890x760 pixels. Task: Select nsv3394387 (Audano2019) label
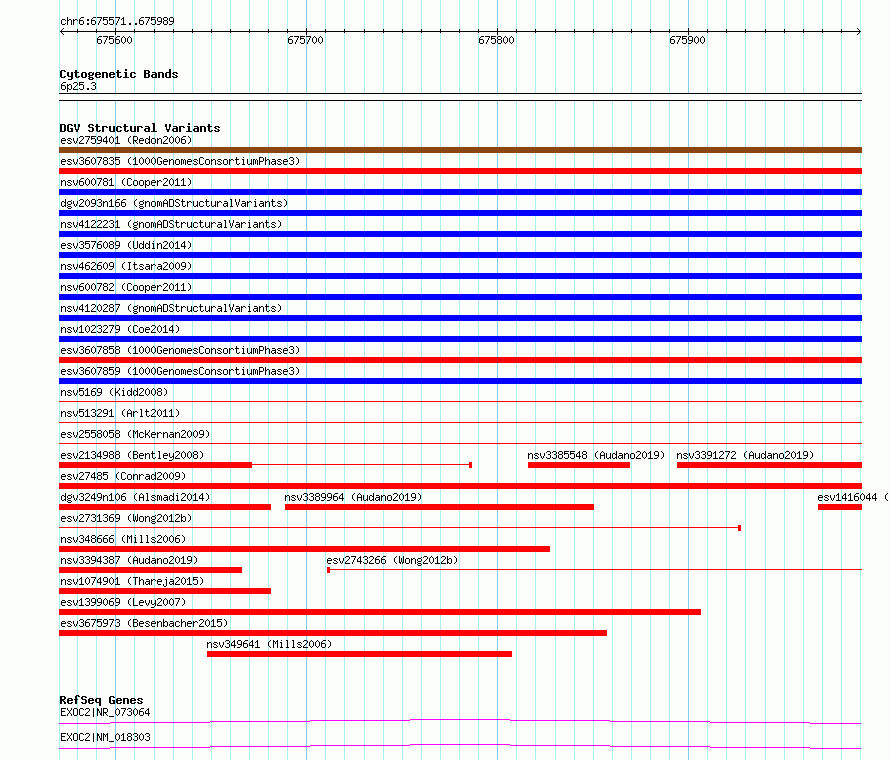[x=129, y=560]
